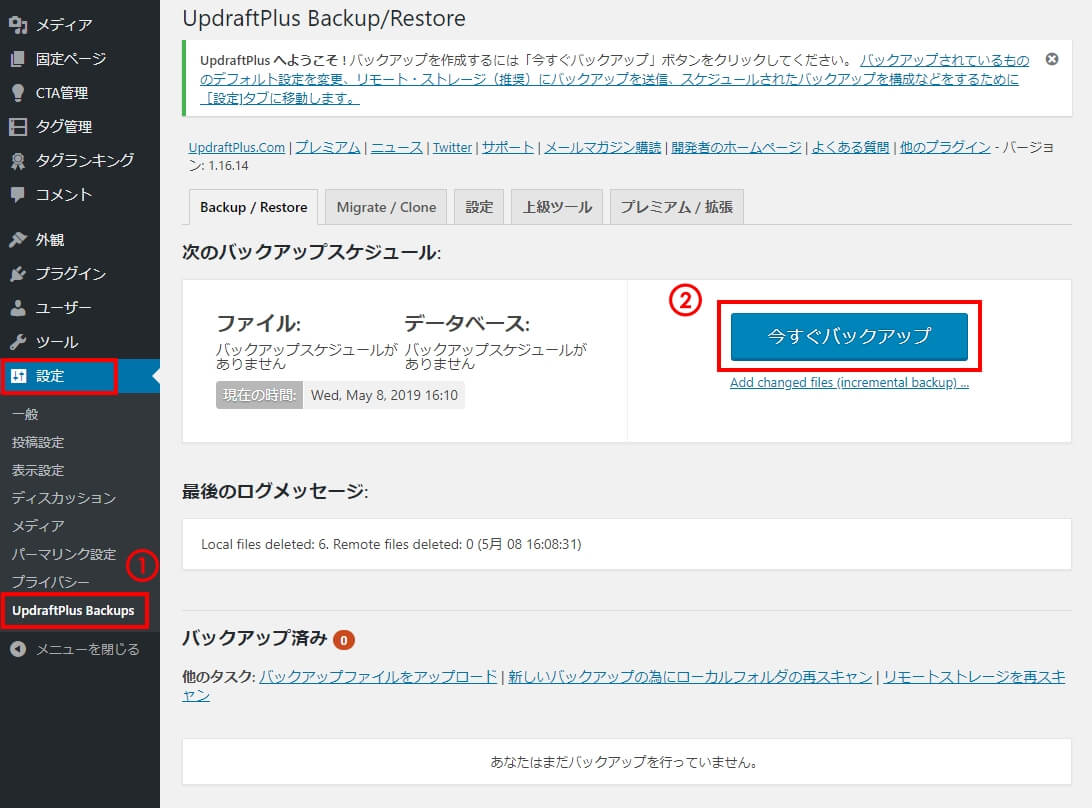Screen dimensions: 1092x808
Task: Click the バックアップファイルをアップロード link
Action: tap(378, 676)
